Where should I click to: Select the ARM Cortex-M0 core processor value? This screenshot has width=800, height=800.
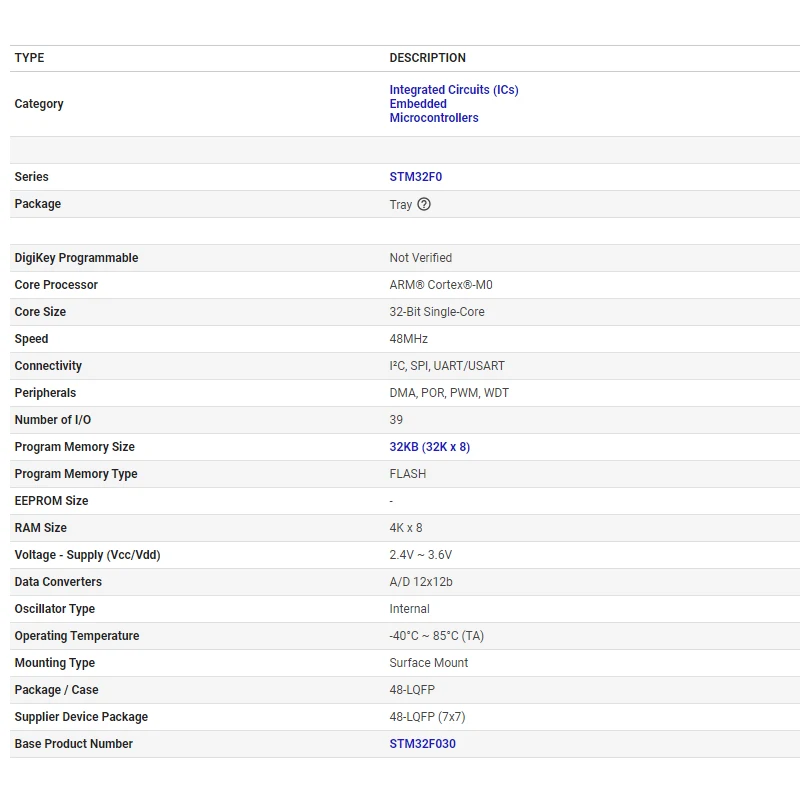point(440,285)
